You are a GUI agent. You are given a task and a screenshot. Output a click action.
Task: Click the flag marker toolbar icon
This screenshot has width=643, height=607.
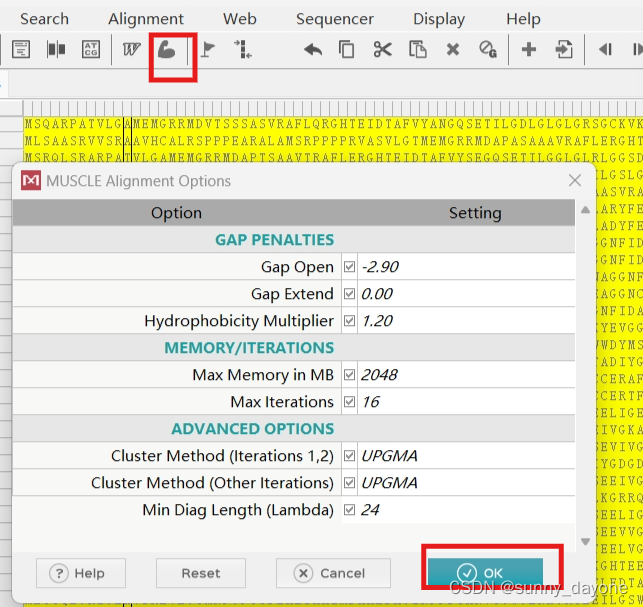(208, 50)
